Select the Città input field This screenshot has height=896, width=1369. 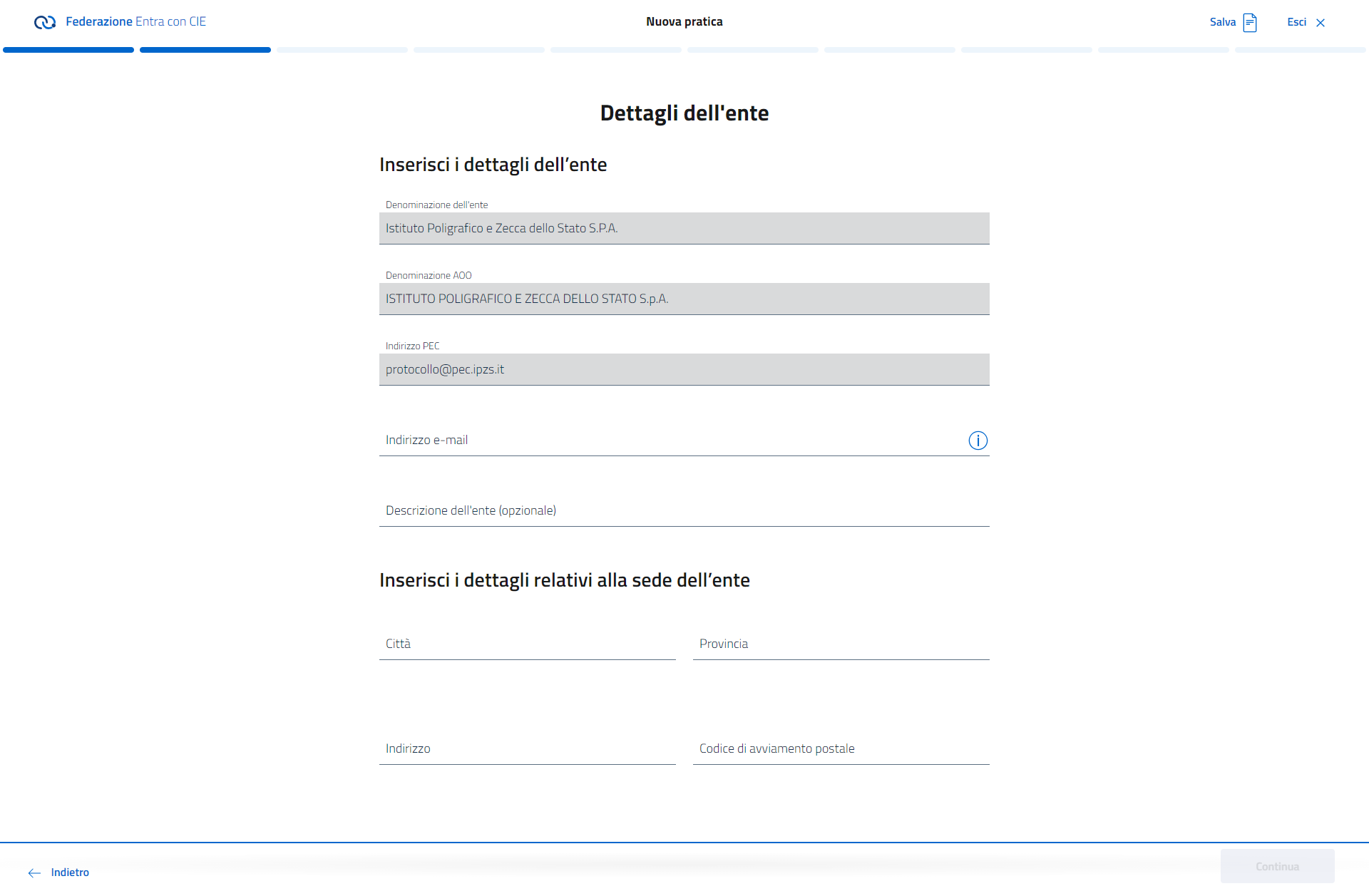[527, 644]
